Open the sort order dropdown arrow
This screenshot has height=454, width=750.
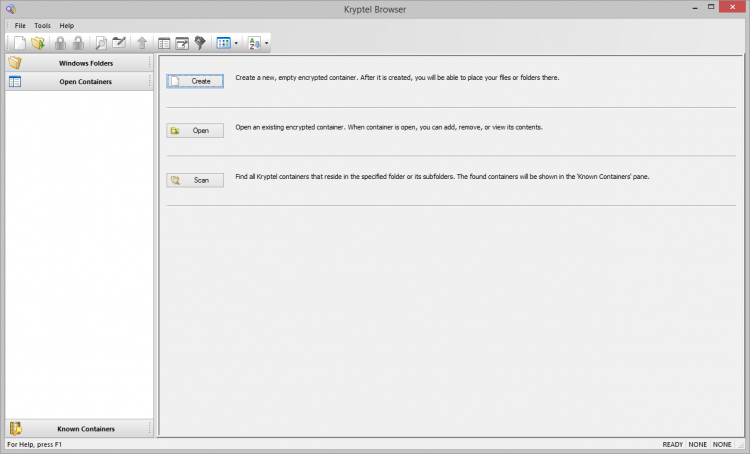[x=266, y=44]
